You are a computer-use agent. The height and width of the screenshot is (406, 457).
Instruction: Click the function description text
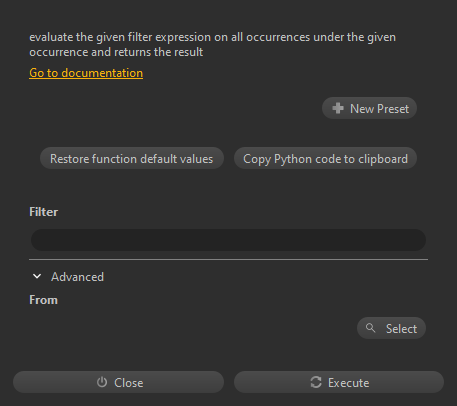coord(212,44)
